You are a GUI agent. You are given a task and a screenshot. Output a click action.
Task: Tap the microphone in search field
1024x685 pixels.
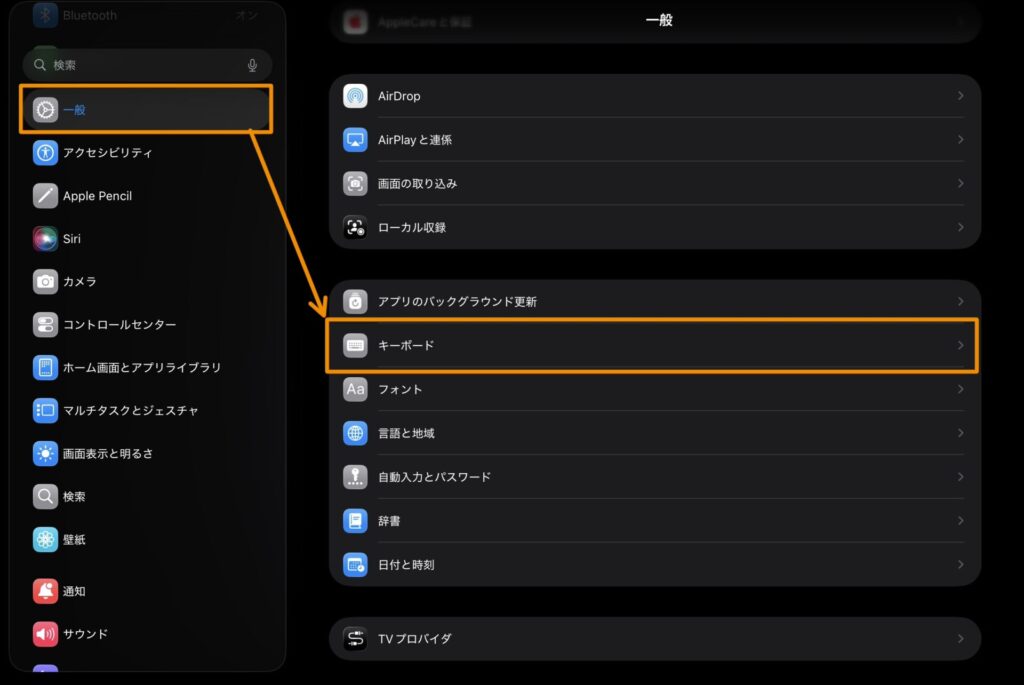pyautogui.click(x=252, y=65)
